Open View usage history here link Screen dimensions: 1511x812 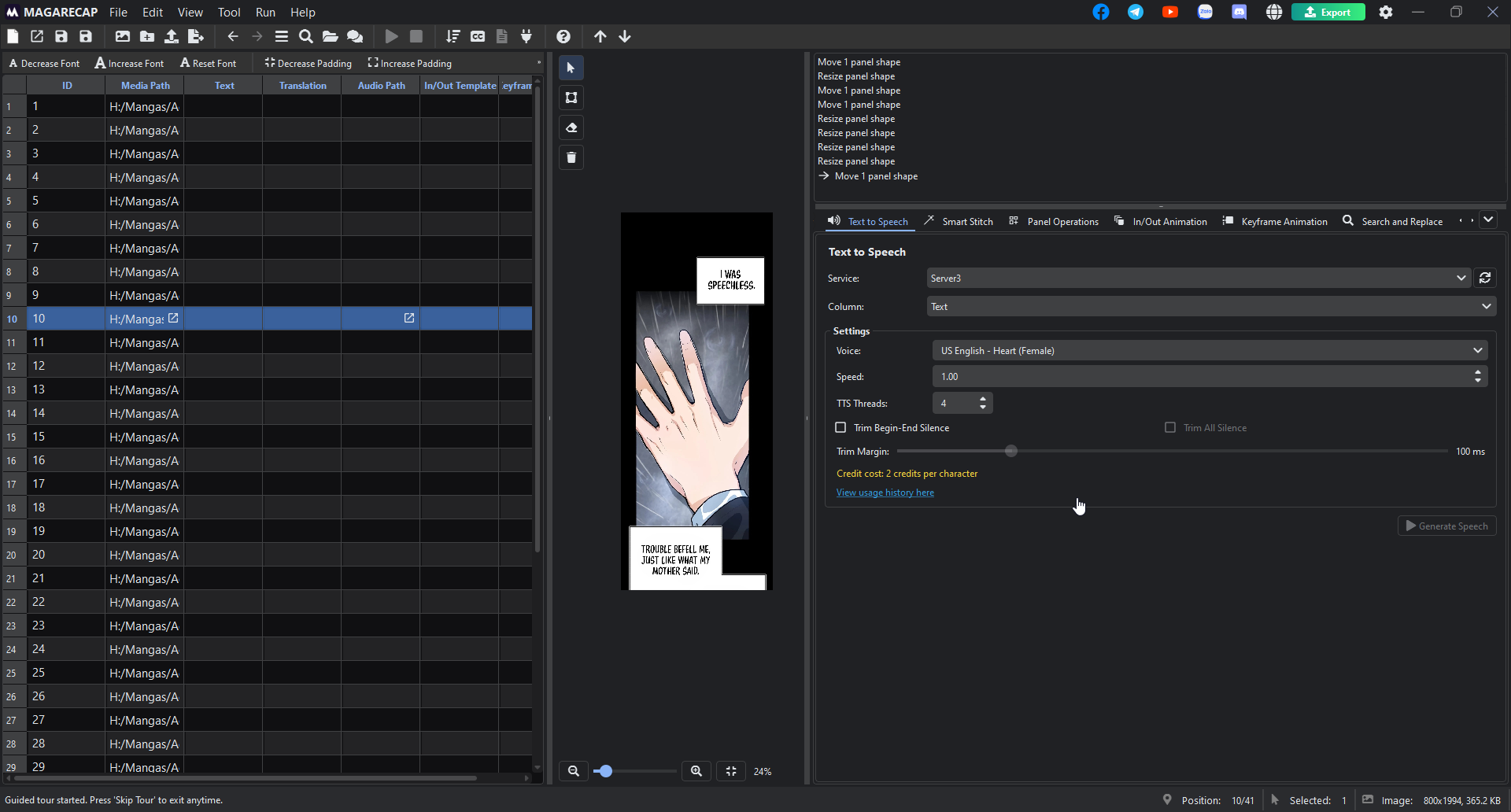[885, 493]
